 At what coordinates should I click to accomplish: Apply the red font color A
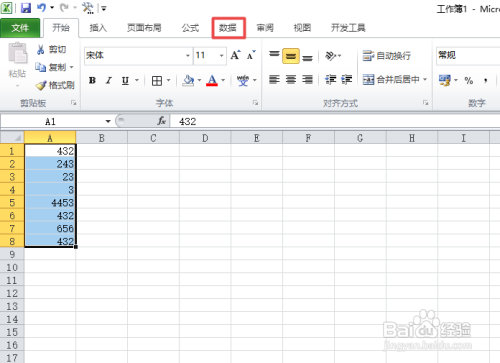pyautogui.click(x=212, y=80)
